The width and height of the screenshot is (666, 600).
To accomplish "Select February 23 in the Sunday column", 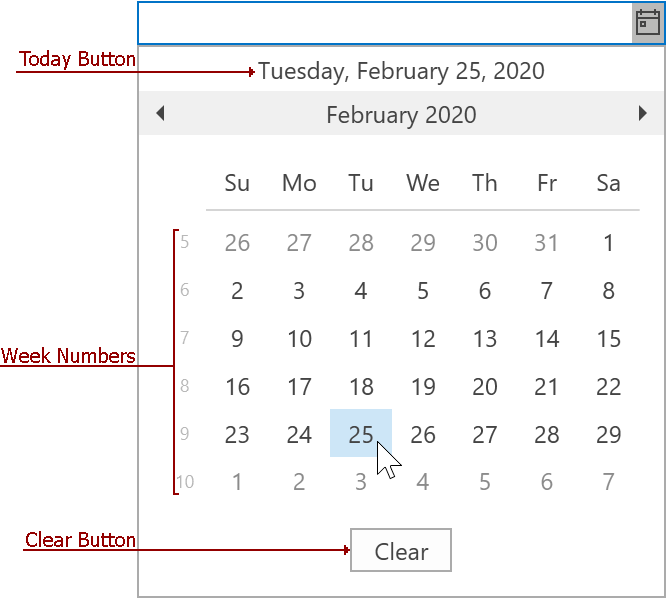I will pyautogui.click(x=237, y=435).
